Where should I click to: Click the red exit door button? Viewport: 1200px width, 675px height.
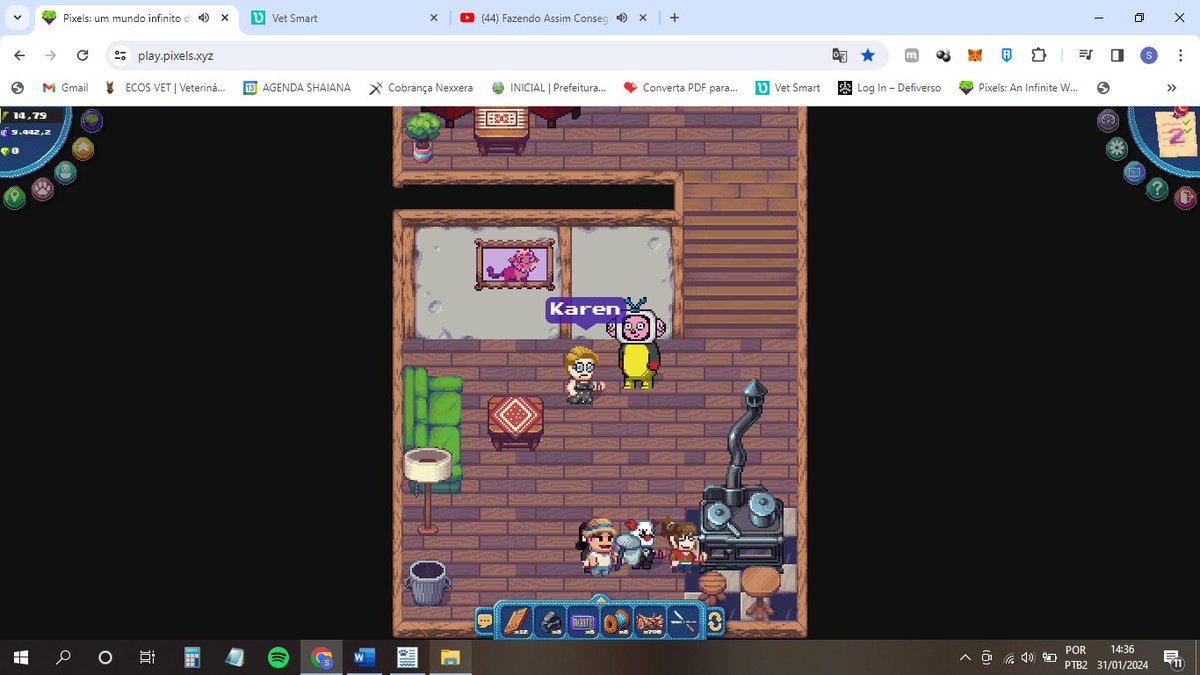[x=1185, y=197]
